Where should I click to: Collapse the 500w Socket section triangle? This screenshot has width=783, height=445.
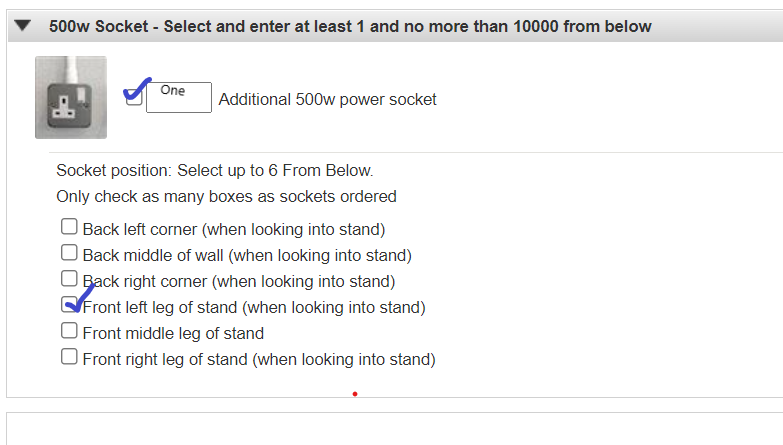click(x=22, y=25)
